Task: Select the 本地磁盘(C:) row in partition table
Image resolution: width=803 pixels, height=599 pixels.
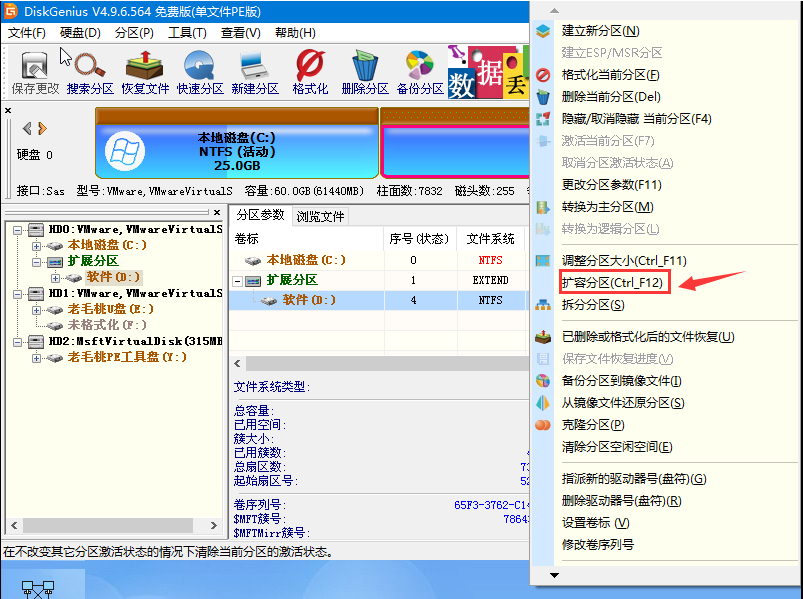Action: [379, 261]
